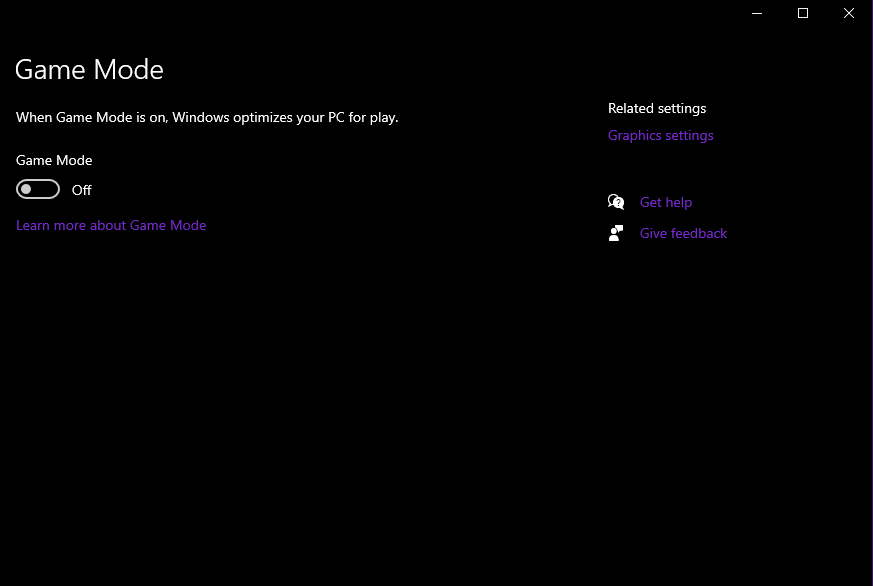The height and width of the screenshot is (586, 873).
Task: Click the empty title bar left of Minimize
Action: pyautogui.click(x=400, y=13)
